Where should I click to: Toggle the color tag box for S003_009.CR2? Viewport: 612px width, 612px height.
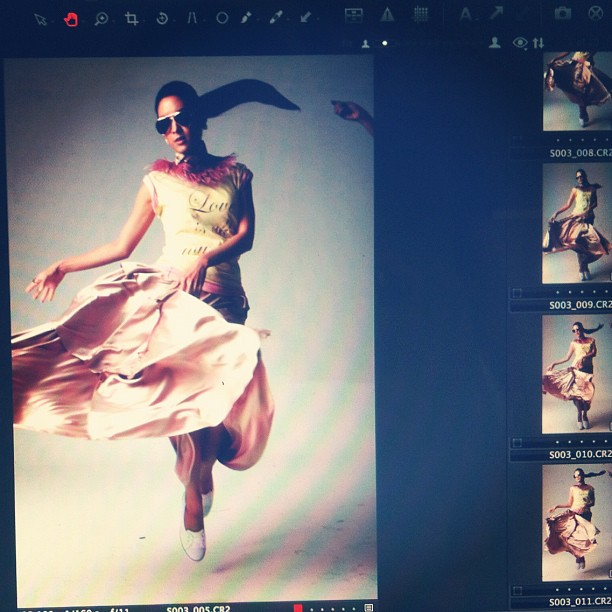pyautogui.click(x=517, y=293)
